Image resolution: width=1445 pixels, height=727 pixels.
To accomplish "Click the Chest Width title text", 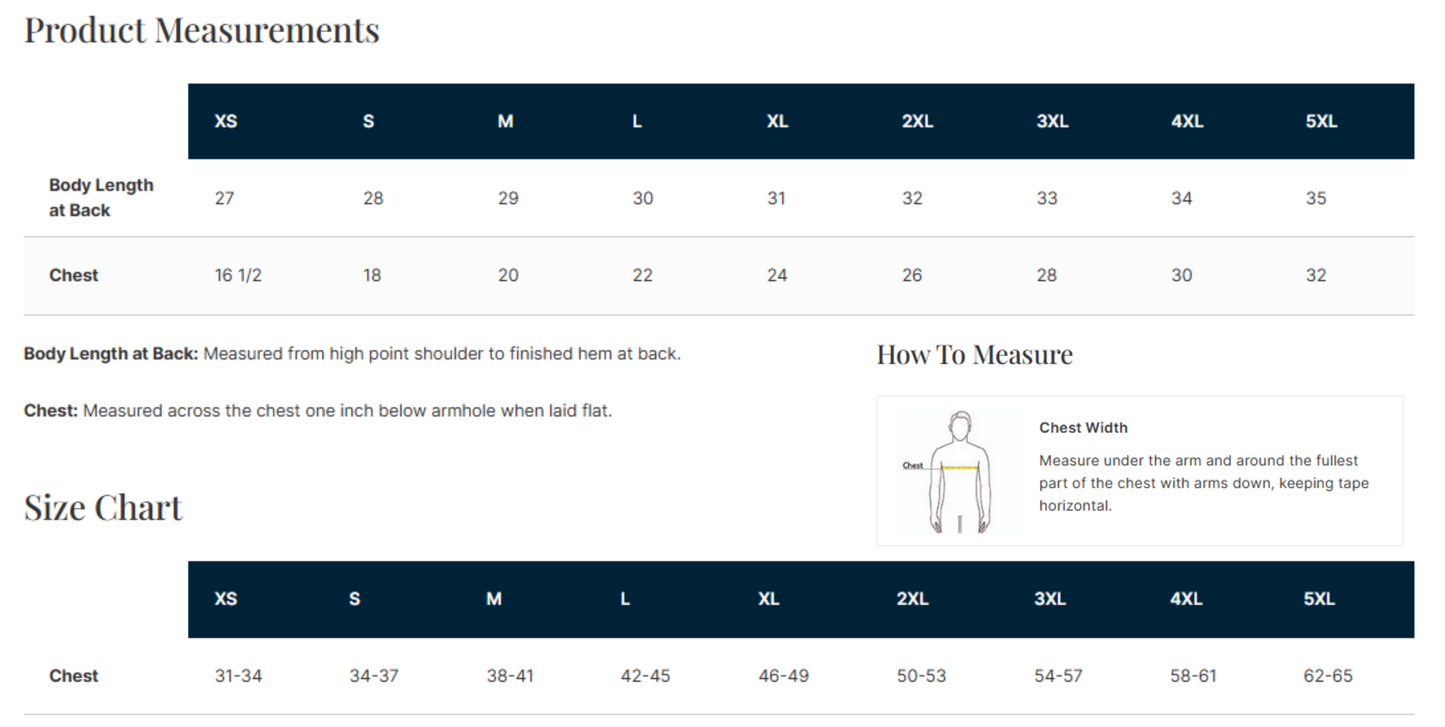I will pyautogui.click(x=1083, y=428).
